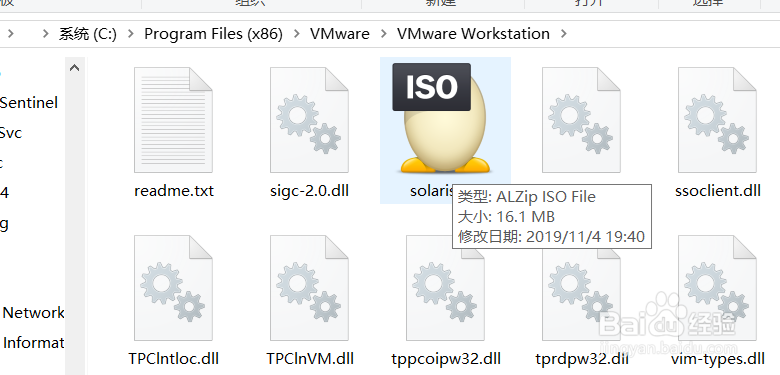
Task: Expand the chevron after VMware Workstation breadcrumb
Action: pyautogui.click(x=564, y=34)
